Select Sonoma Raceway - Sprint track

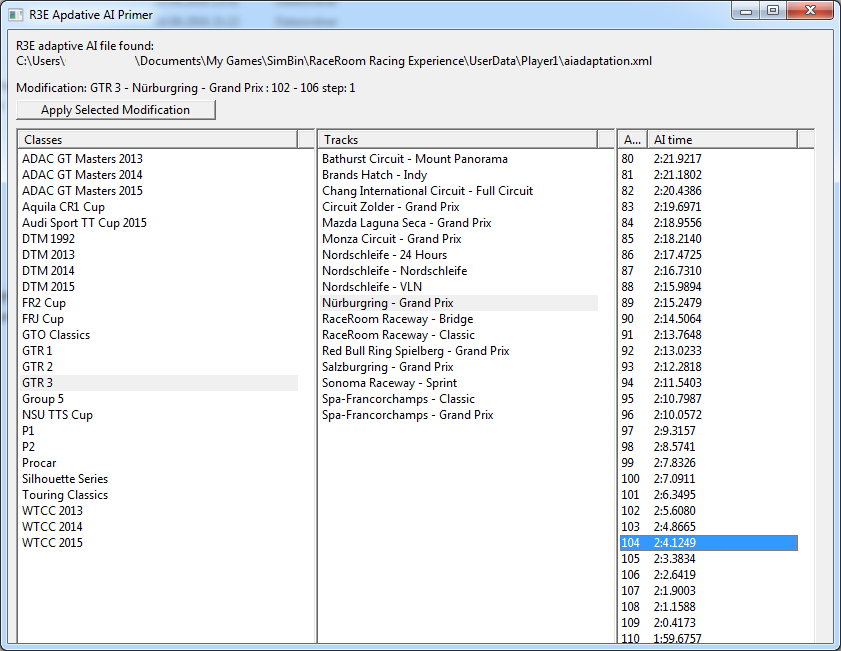coord(459,383)
